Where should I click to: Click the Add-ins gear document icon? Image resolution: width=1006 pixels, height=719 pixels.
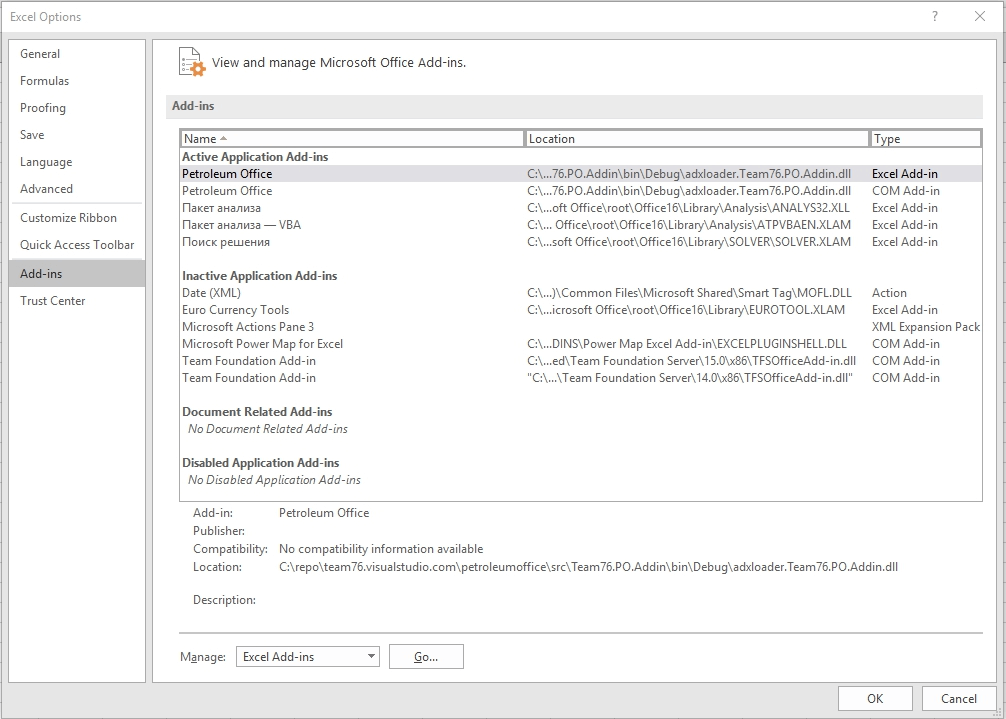tap(191, 62)
